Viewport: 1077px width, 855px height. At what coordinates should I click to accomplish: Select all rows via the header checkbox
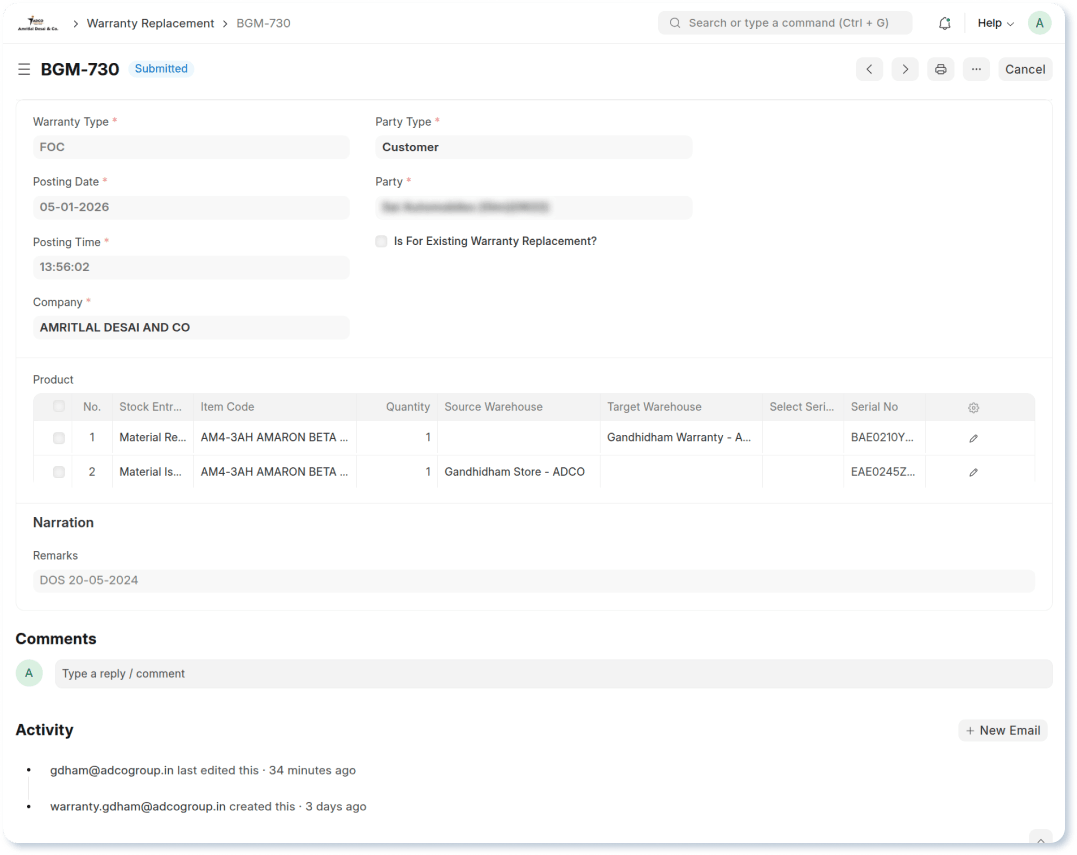pyautogui.click(x=58, y=407)
